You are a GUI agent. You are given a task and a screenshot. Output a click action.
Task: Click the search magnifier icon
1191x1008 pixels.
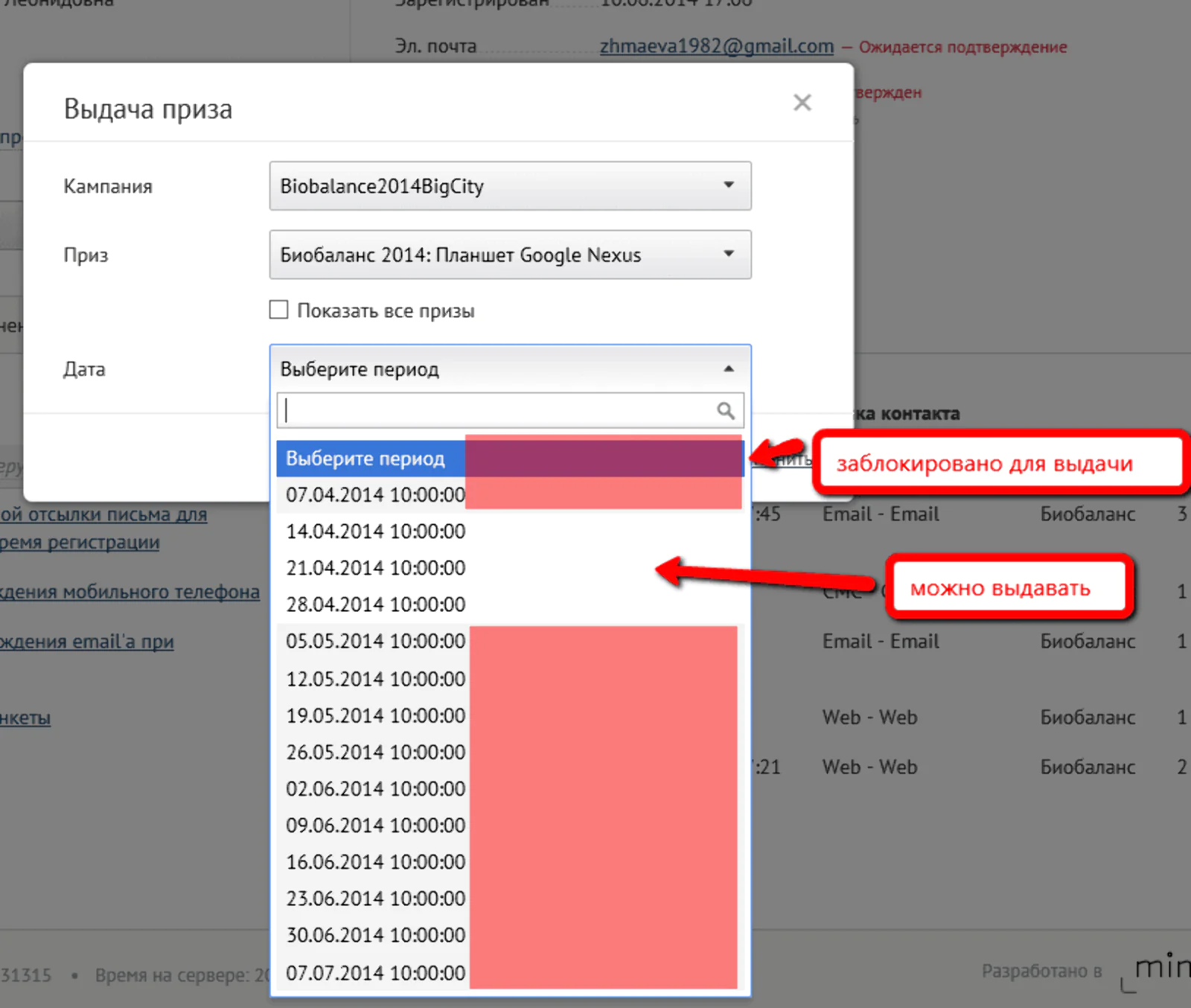[x=725, y=410]
